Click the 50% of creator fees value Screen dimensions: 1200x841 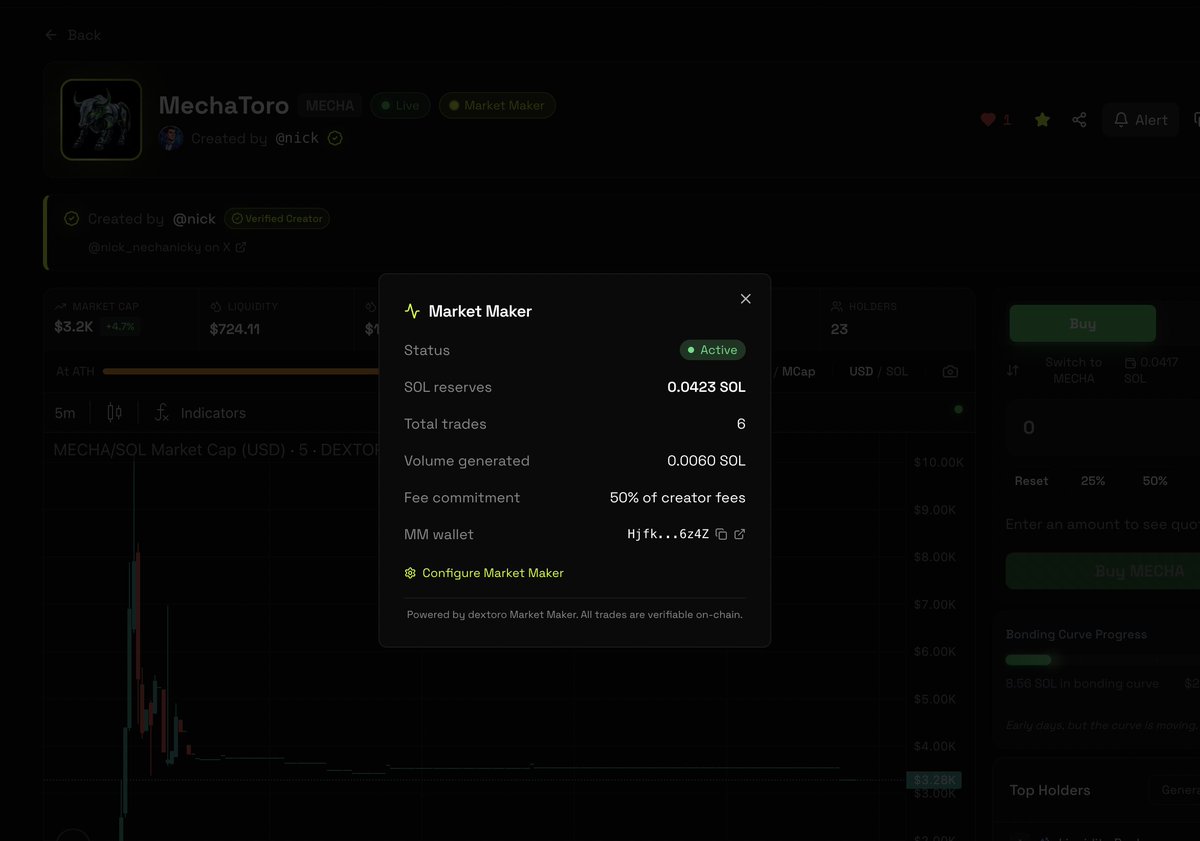click(x=678, y=497)
